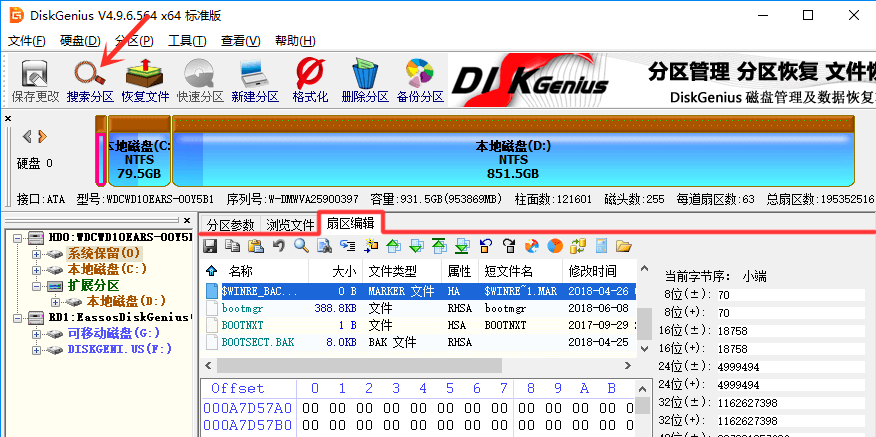Image resolution: width=876 pixels, height=437 pixels.
Task: Sort by 文件类型 column header
Action: tap(402, 272)
